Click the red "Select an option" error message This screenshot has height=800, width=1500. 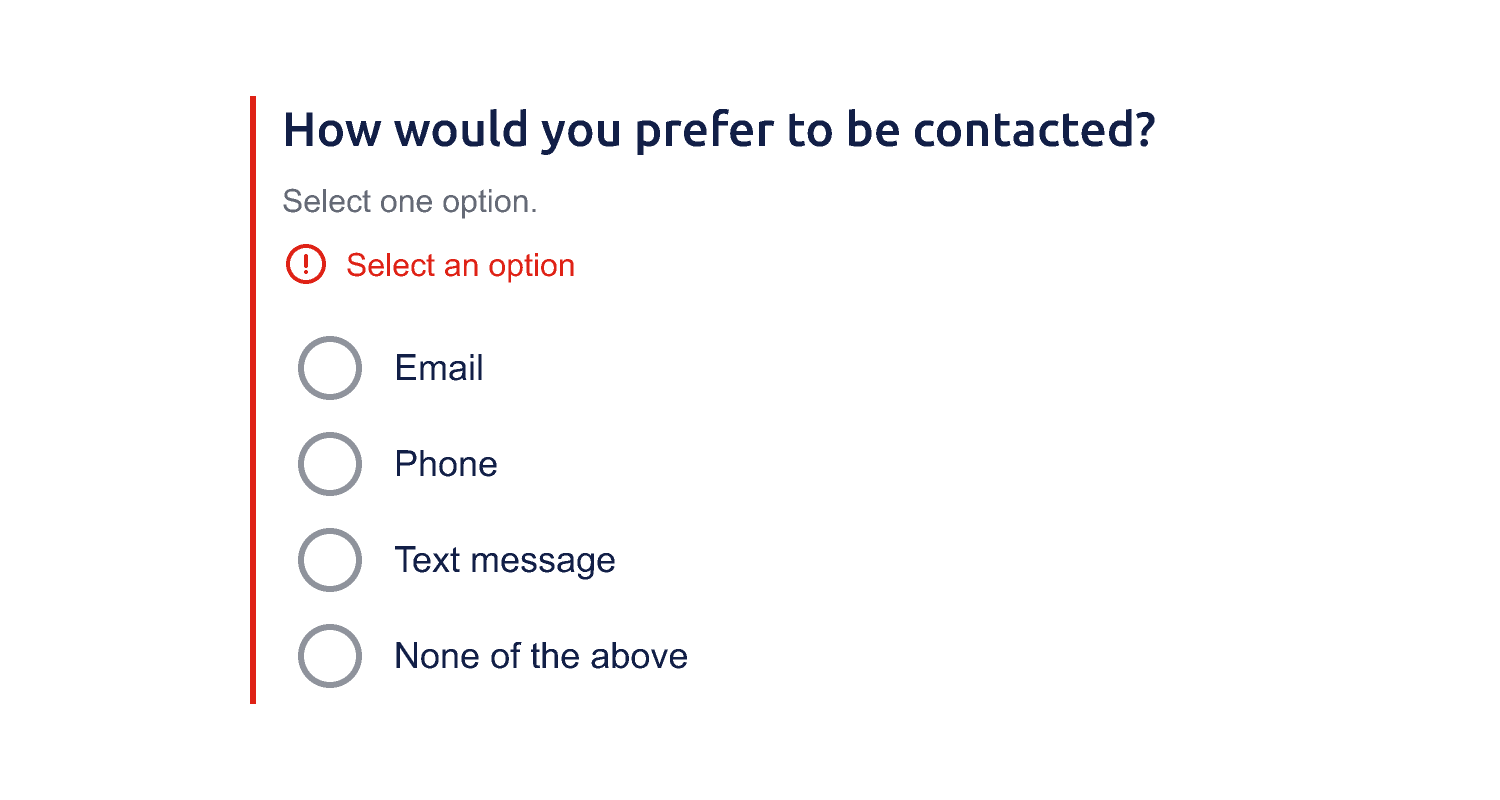[460, 265]
